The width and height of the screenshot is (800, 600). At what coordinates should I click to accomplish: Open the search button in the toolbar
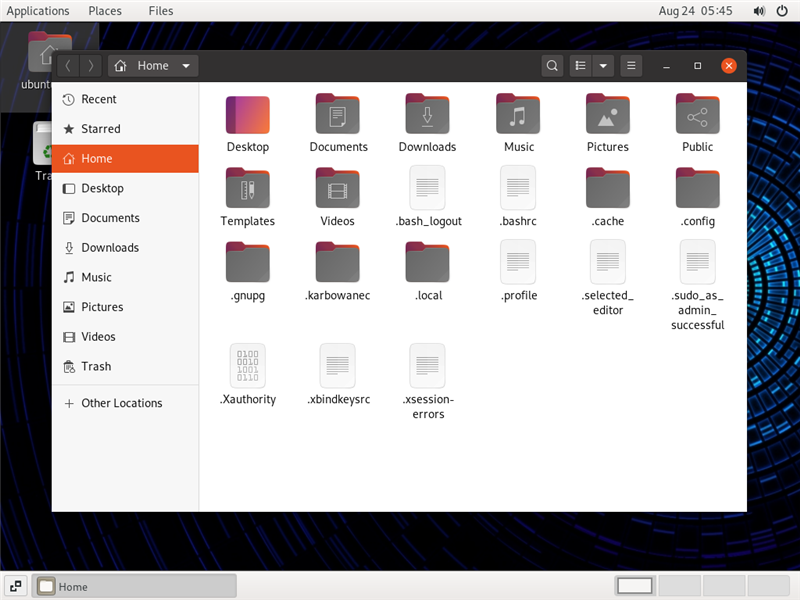point(552,66)
